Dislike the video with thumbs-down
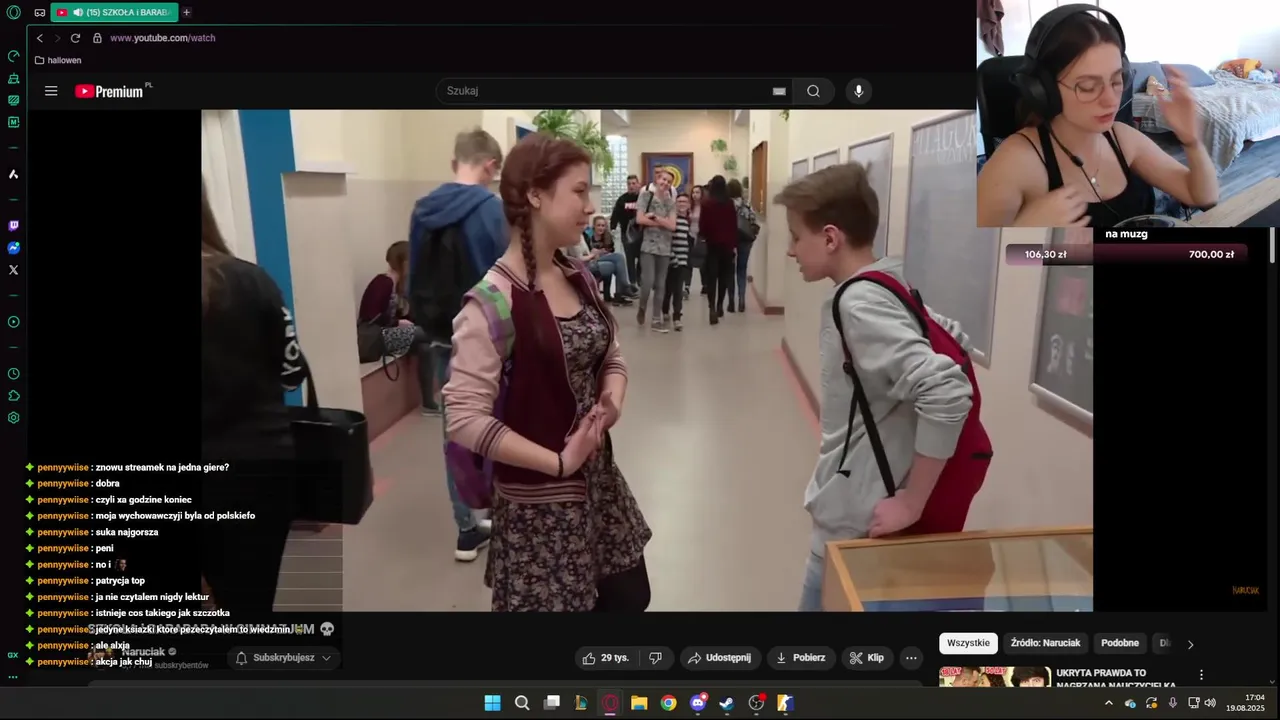This screenshot has width=1280, height=720. click(656, 658)
